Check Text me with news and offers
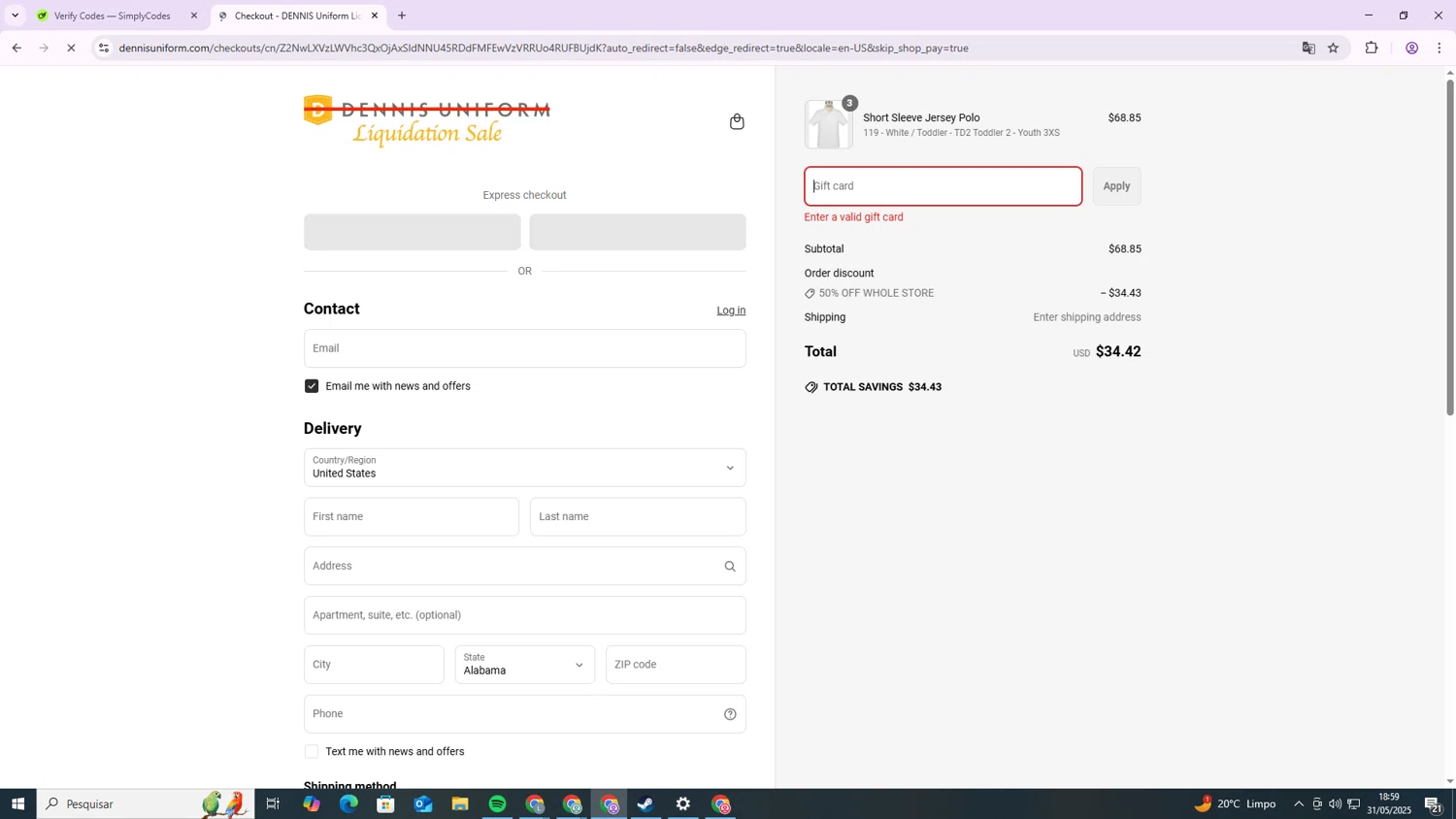Image resolution: width=1456 pixels, height=819 pixels. tap(312, 752)
